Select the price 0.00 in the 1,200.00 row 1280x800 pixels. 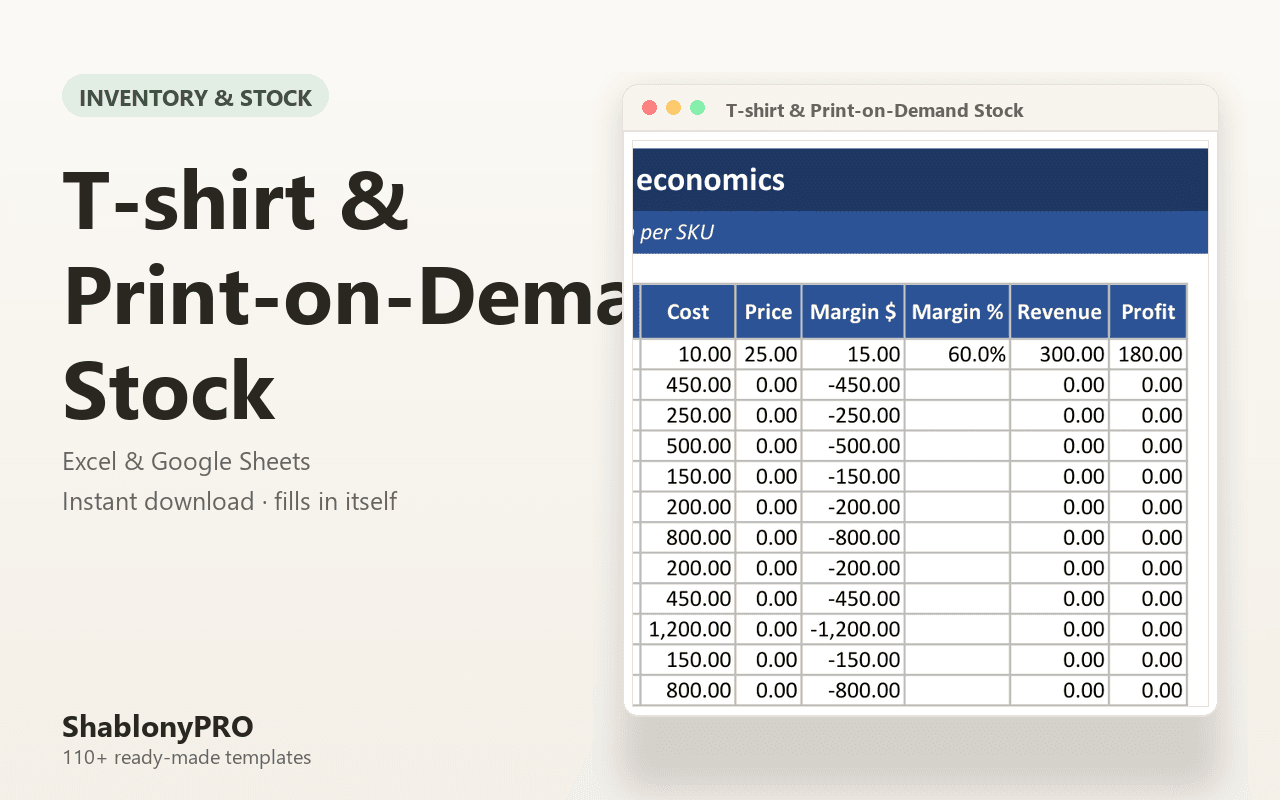click(x=768, y=629)
